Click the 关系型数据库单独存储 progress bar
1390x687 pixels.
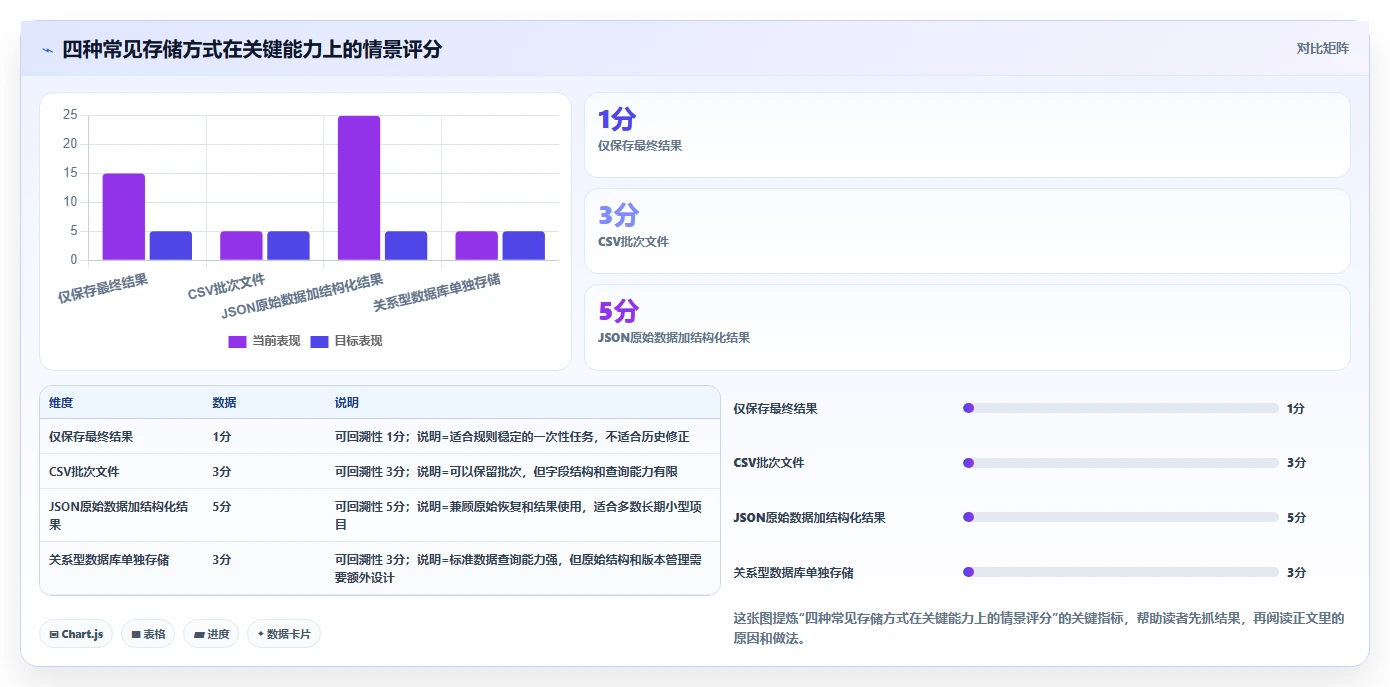pyautogui.click(x=1121, y=573)
